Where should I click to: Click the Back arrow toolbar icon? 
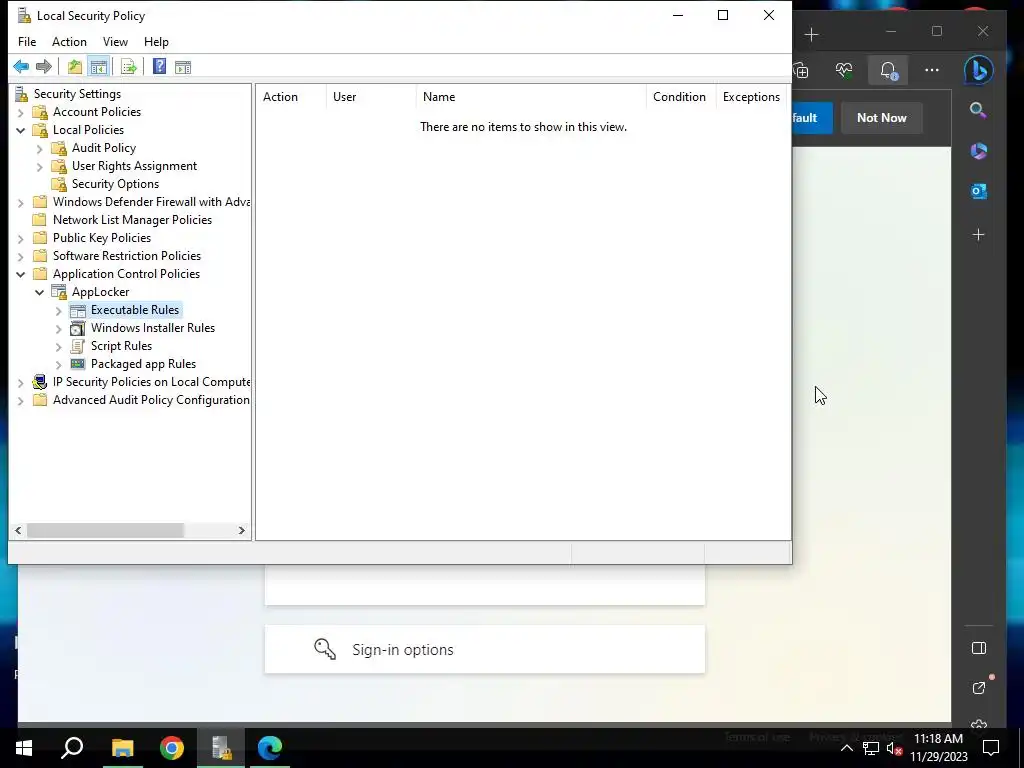21,67
